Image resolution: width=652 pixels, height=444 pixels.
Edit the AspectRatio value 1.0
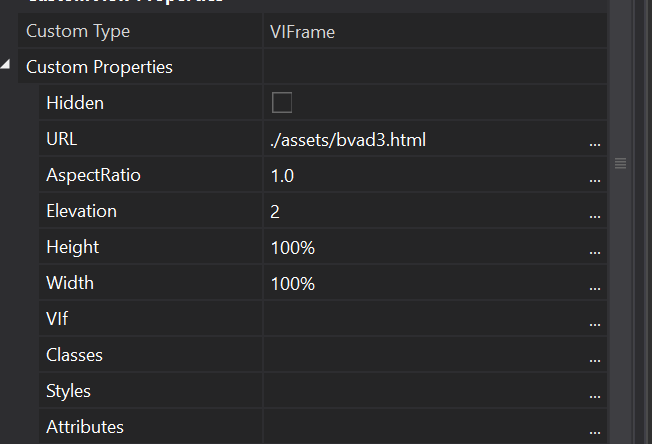point(283,175)
